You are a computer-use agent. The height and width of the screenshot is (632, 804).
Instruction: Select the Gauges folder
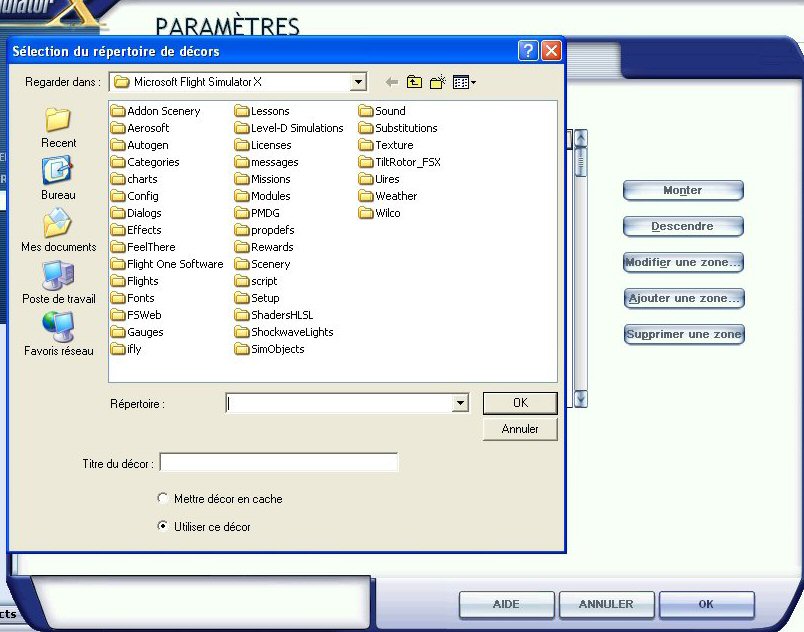137,332
